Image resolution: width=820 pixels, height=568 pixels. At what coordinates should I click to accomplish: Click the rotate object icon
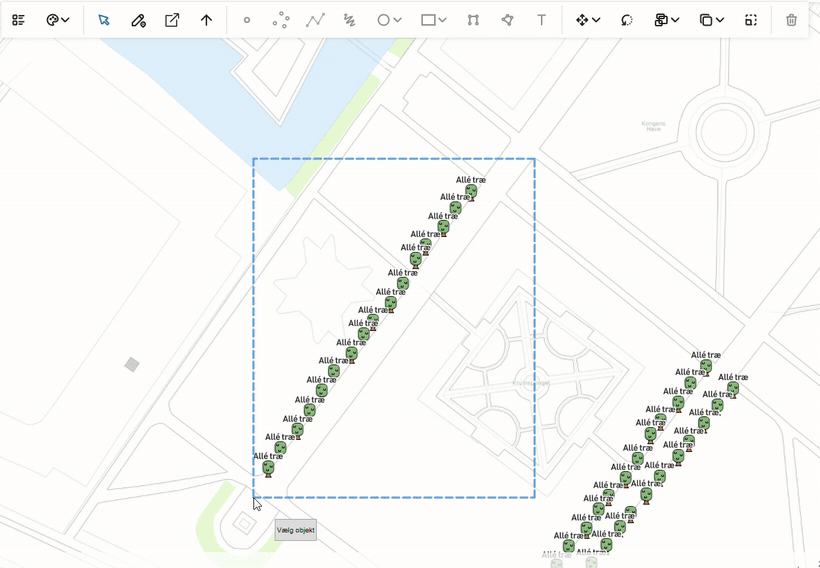[x=627, y=20]
